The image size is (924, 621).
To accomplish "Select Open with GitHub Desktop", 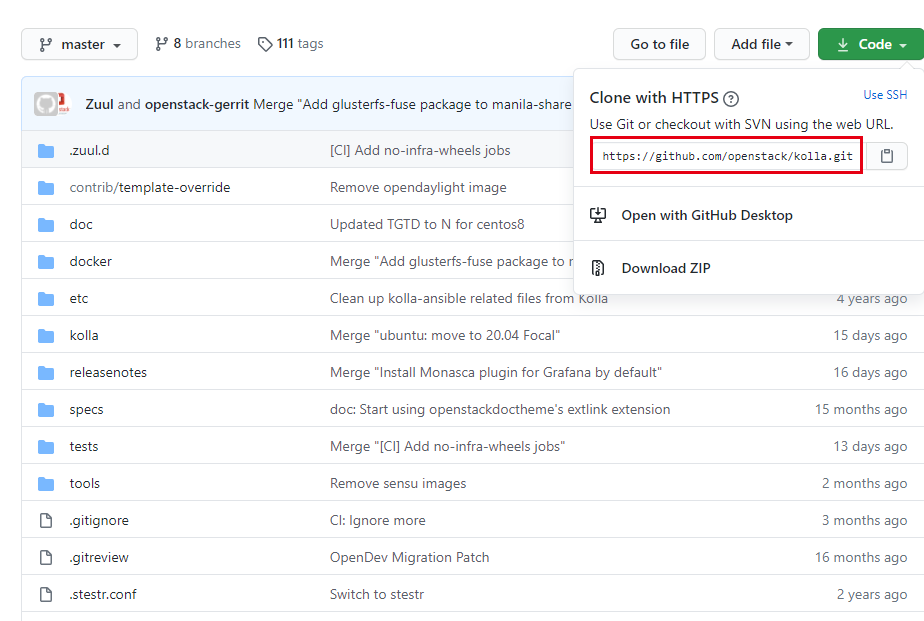I will [707, 215].
